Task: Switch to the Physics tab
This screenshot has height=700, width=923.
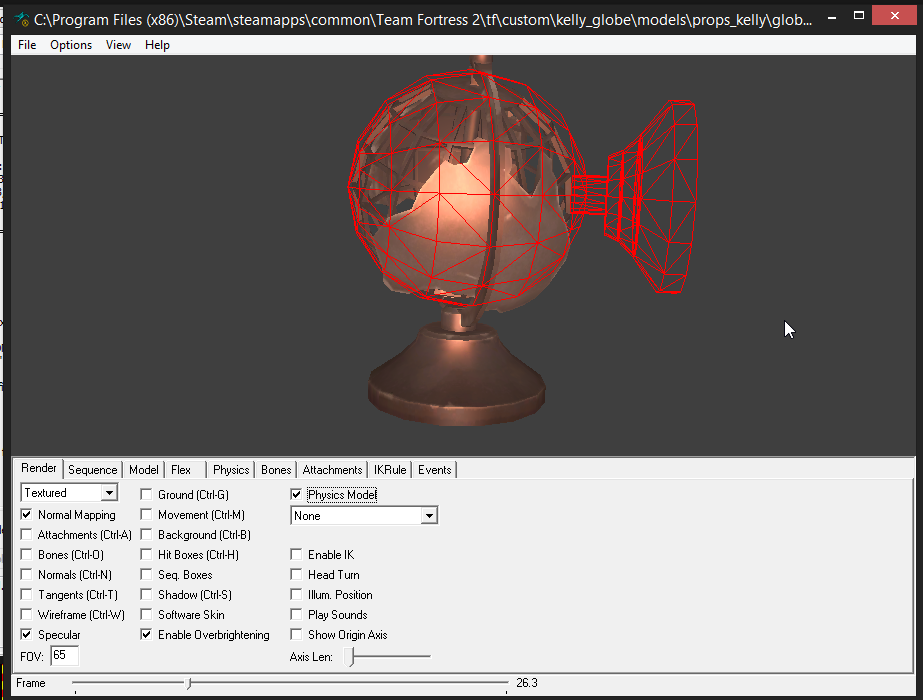Action: 231,470
